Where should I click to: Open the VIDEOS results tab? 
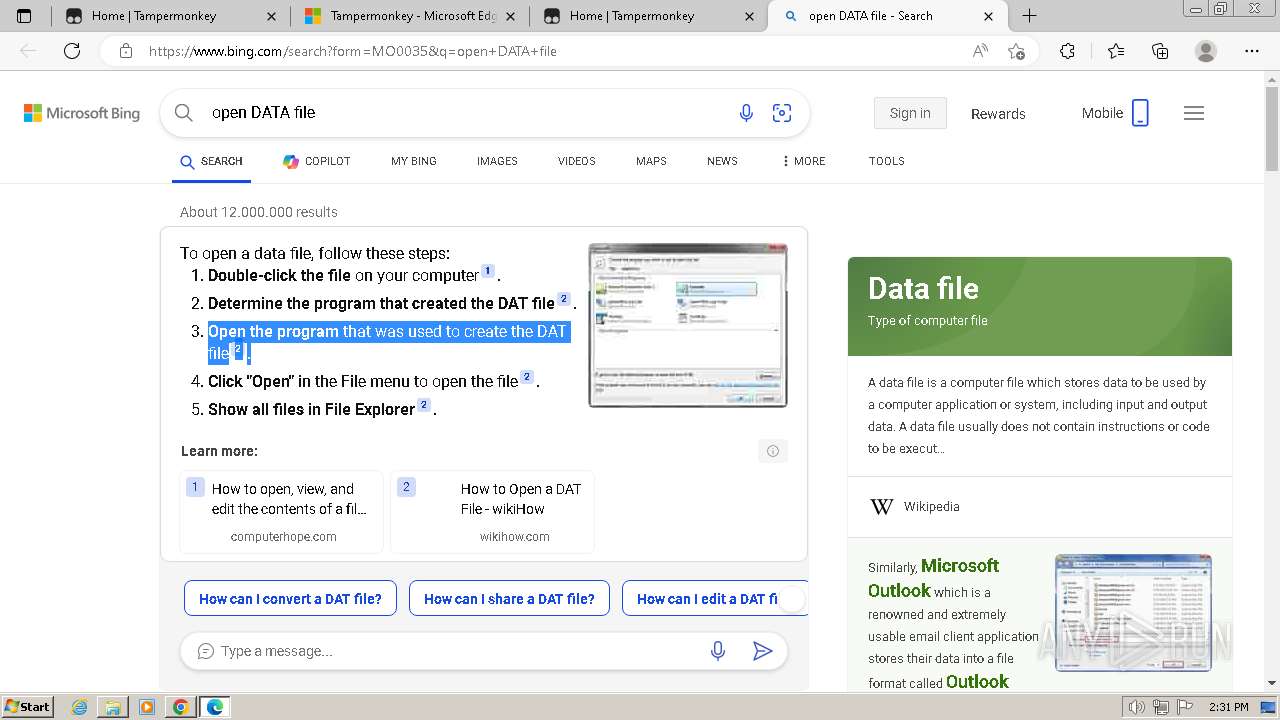pyautogui.click(x=577, y=161)
